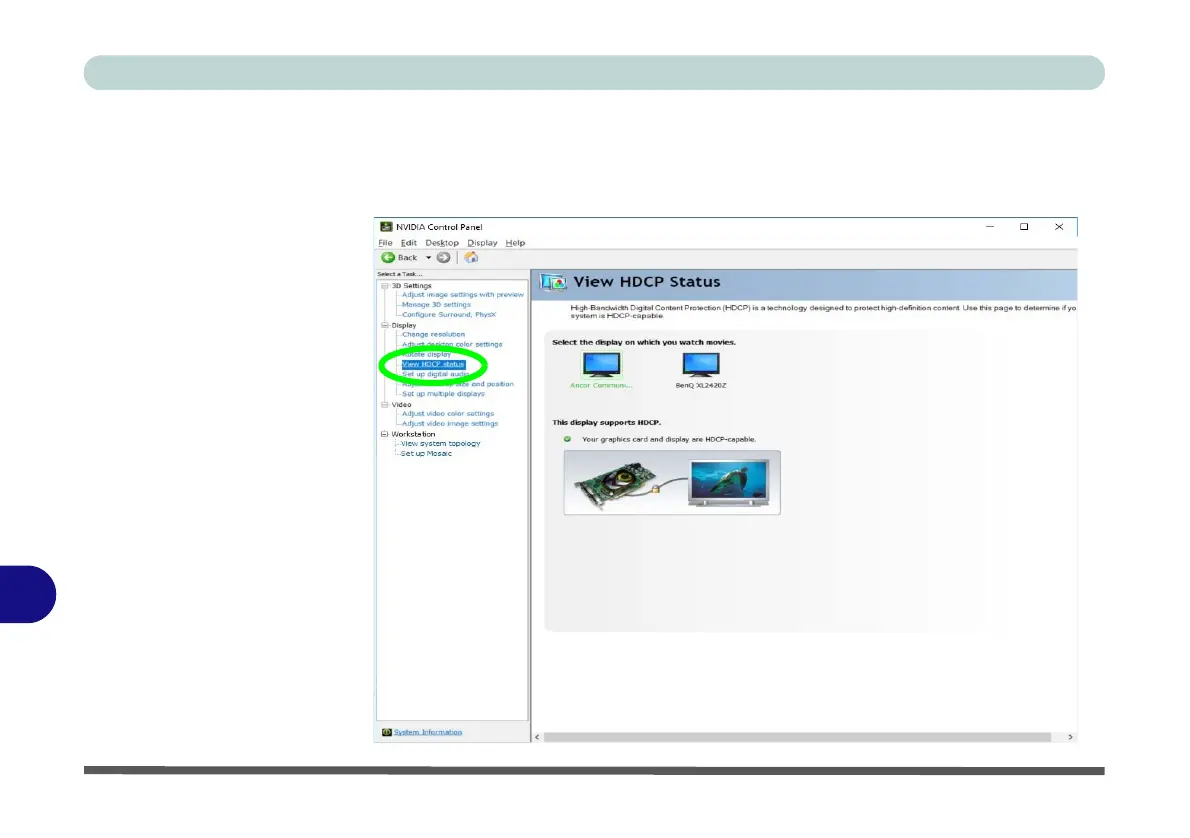Image resolution: width=1190 pixels, height=838 pixels.
Task: Select Set up Mosaic
Action: (426, 453)
